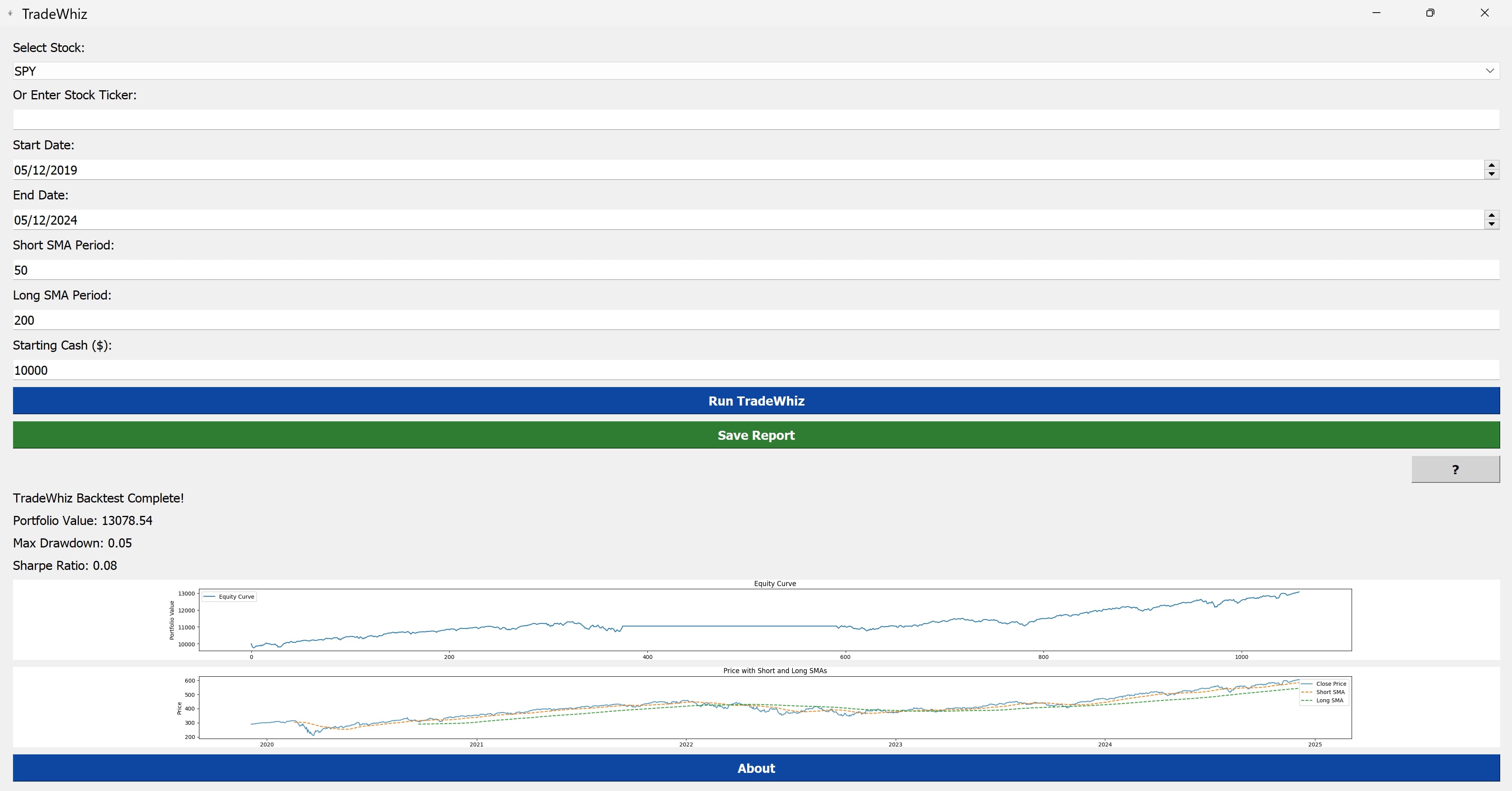The width and height of the screenshot is (1512, 791).
Task: Run the TradeWhiz backtest
Action: pos(756,400)
